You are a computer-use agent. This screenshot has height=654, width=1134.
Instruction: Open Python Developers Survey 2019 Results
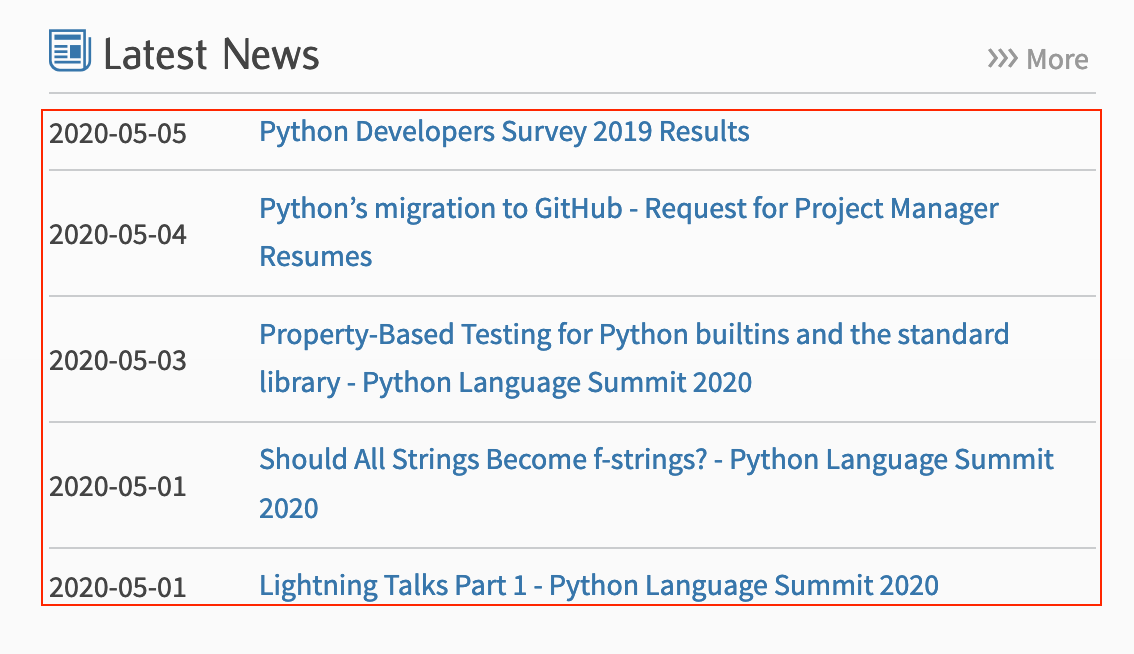504,131
